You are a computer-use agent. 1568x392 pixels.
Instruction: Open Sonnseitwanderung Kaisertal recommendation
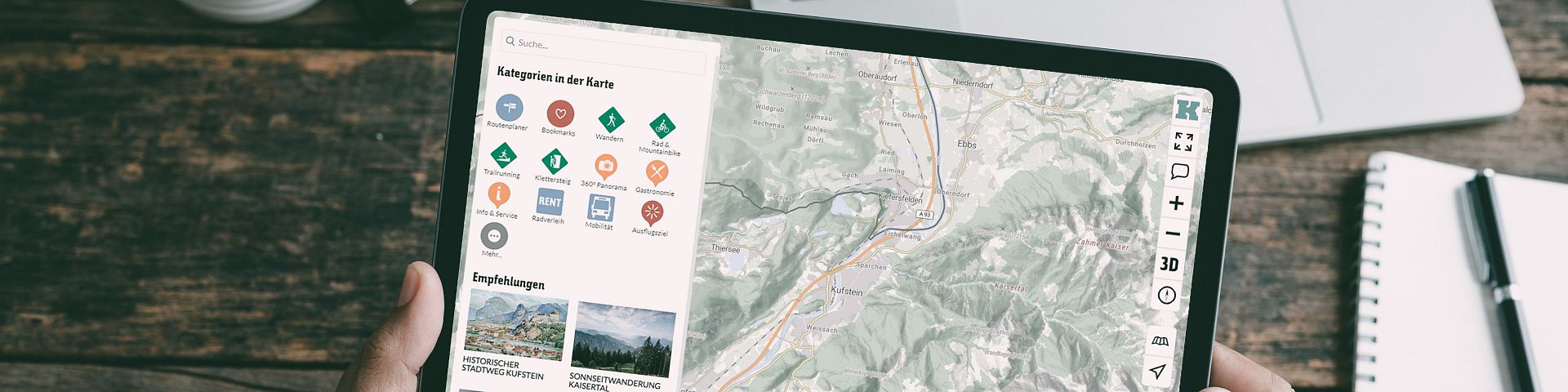pyautogui.click(x=622, y=346)
